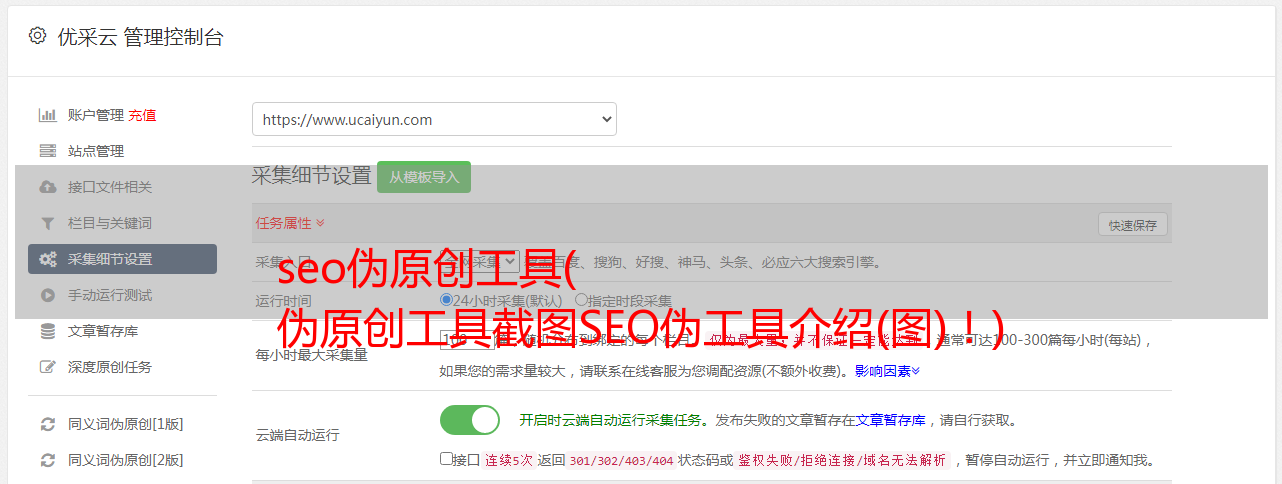This screenshot has width=1282, height=484.
Task: Click the gears icon for 采集细节设置
Action: (x=47, y=259)
